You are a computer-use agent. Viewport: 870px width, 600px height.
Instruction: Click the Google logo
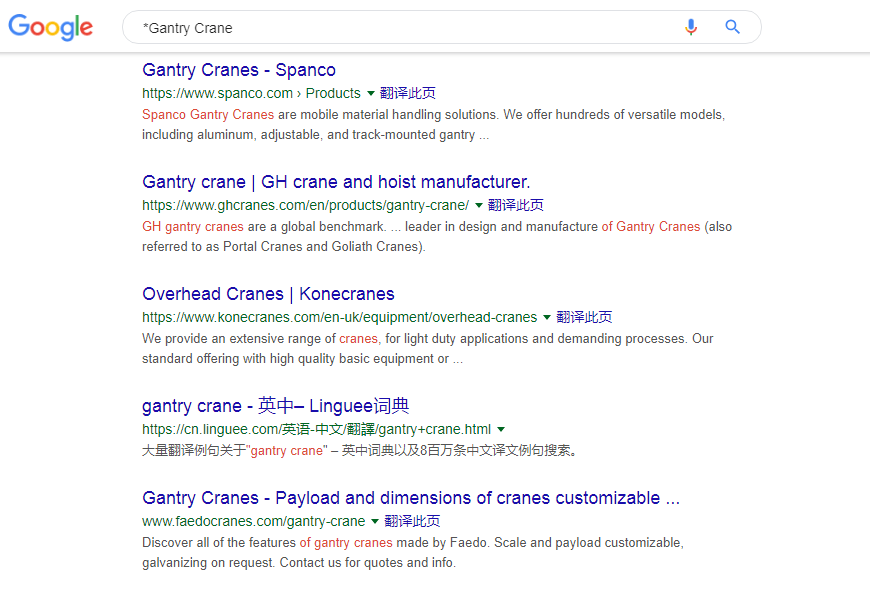click(x=50, y=27)
